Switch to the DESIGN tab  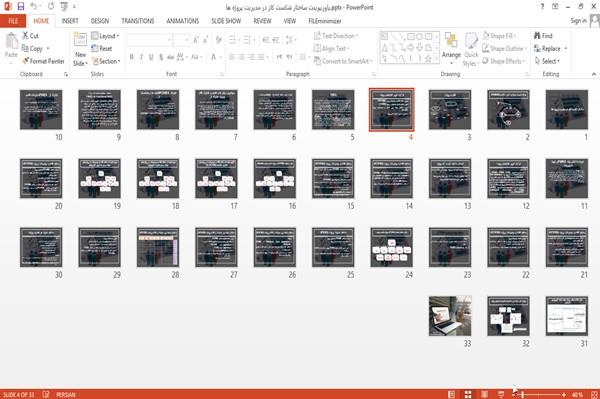coord(100,21)
